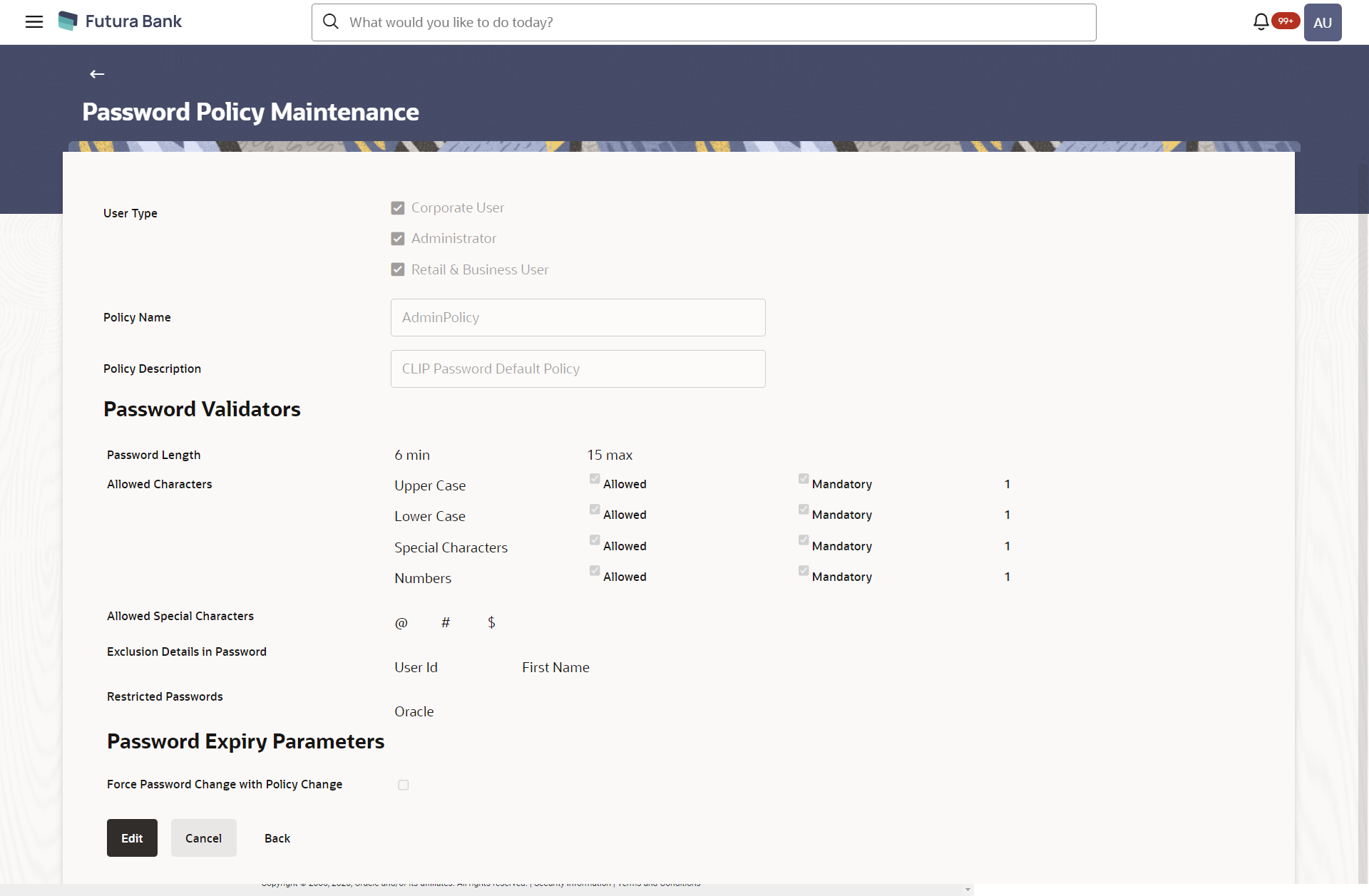Click the 99+ notification badge
Screen dimensions: 1369x896
(1286, 21)
